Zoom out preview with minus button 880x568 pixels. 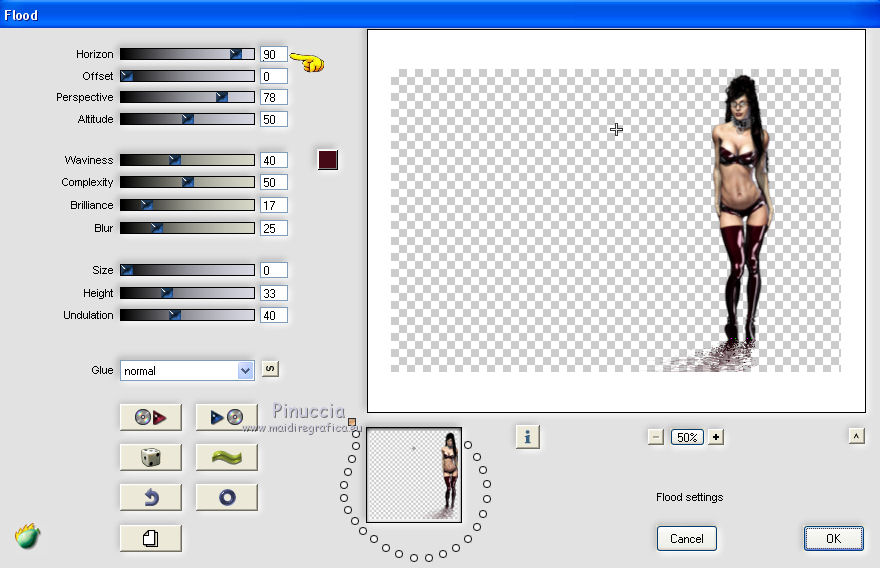[656, 437]
